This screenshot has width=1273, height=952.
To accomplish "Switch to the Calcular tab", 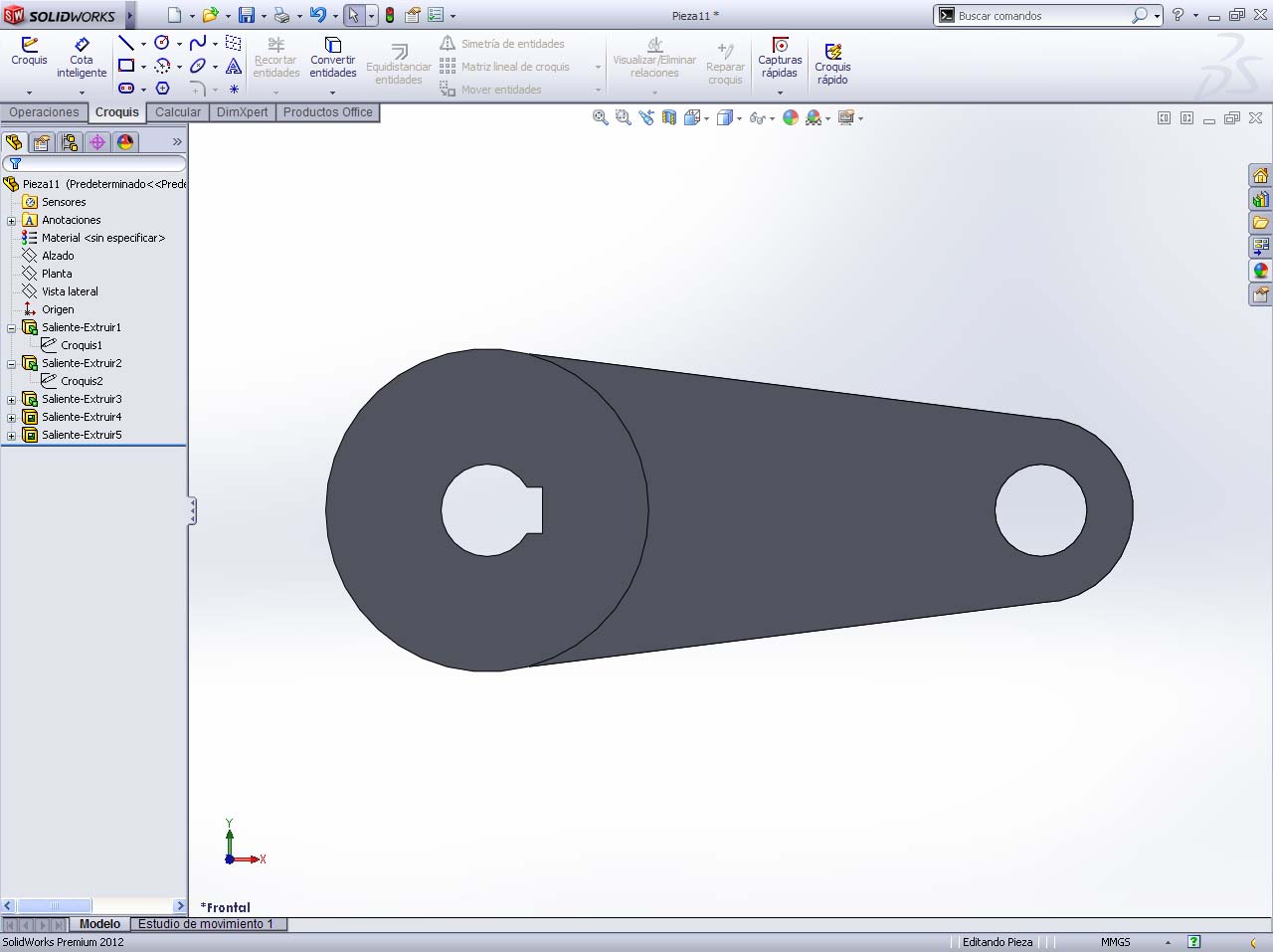I will tap(178, 112).
